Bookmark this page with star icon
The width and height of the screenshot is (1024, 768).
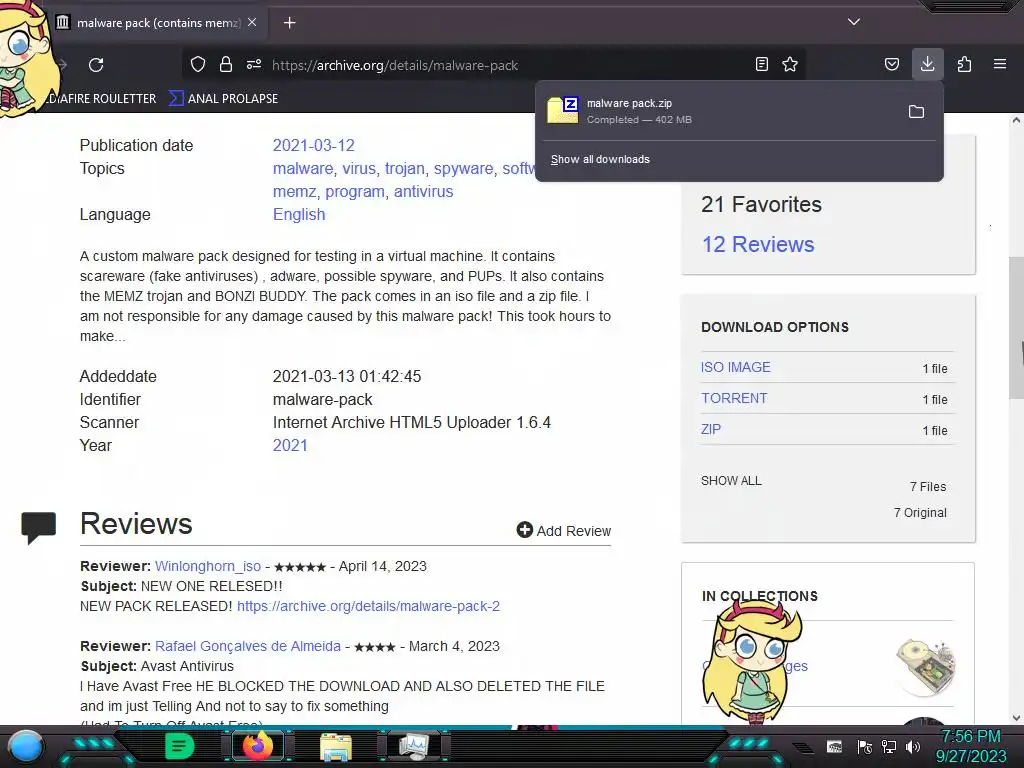click(x=790, y=64)
